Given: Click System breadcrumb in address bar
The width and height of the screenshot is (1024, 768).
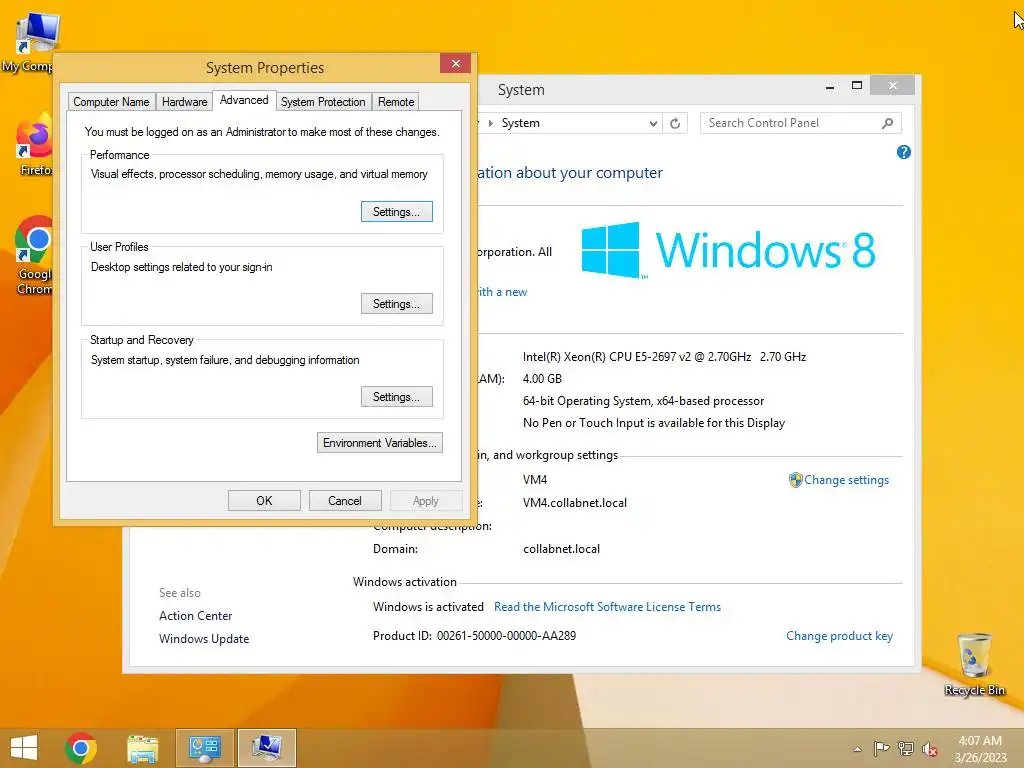Looking at the screenshot, I should coord(520,123).
